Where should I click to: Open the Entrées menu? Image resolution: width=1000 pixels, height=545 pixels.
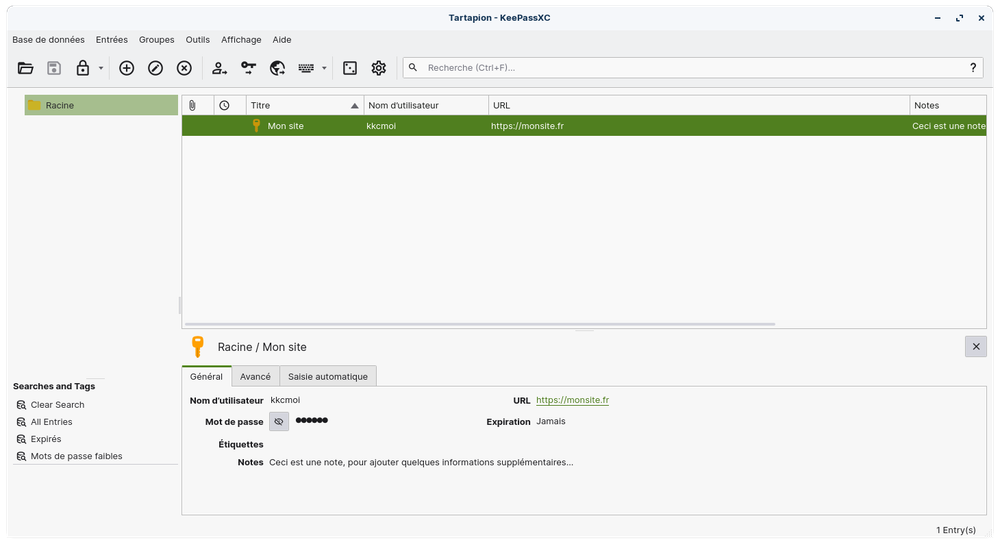[111, 40]
